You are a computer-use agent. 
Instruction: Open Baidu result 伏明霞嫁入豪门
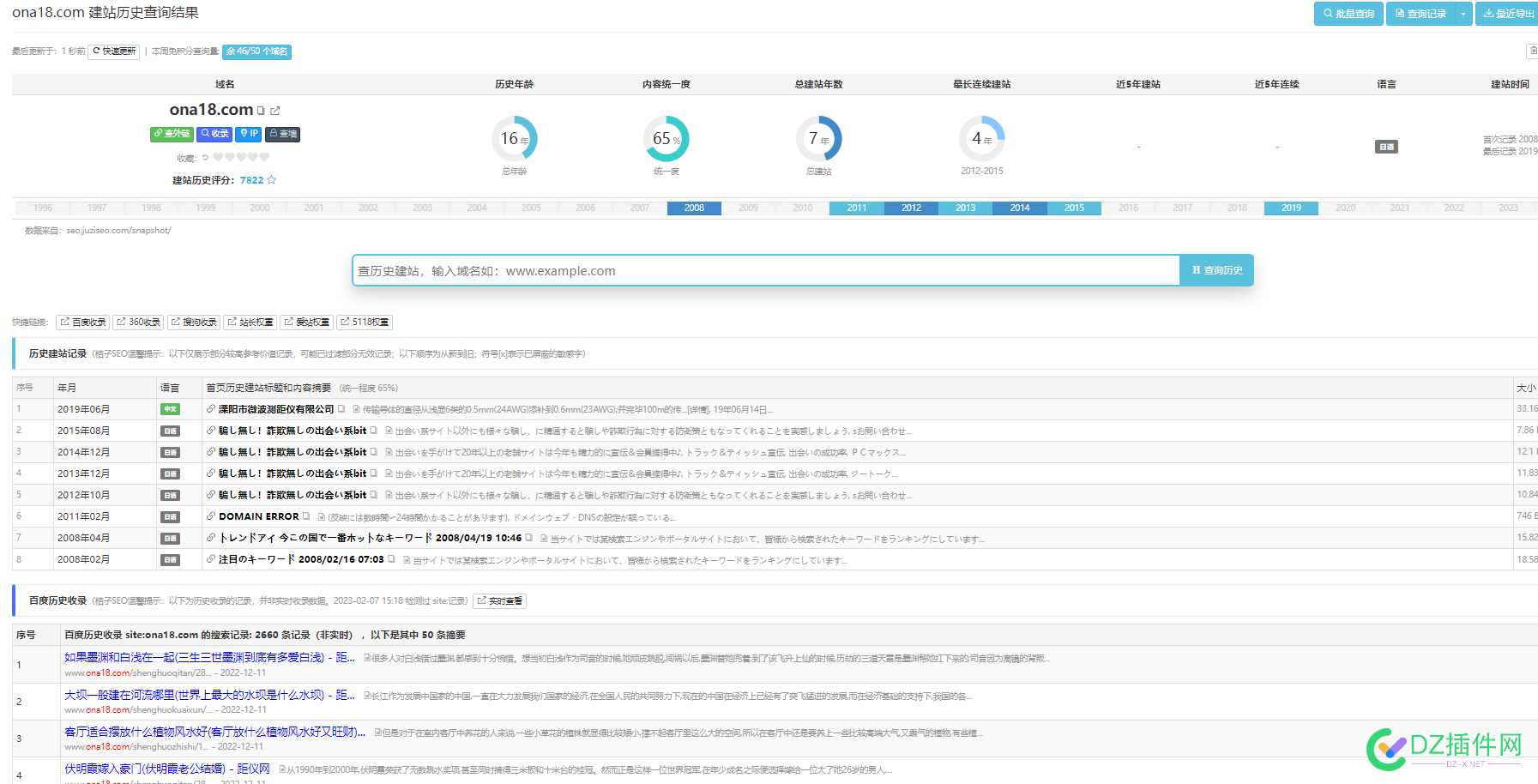[x=167, y=769]
